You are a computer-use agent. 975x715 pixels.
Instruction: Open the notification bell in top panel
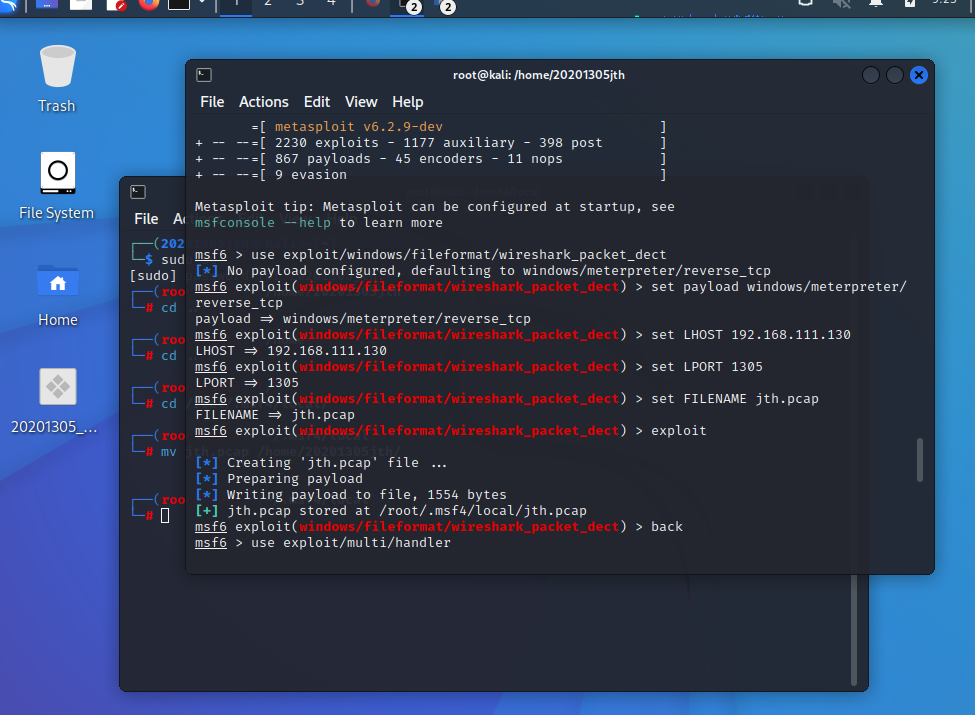coord(876,4)
